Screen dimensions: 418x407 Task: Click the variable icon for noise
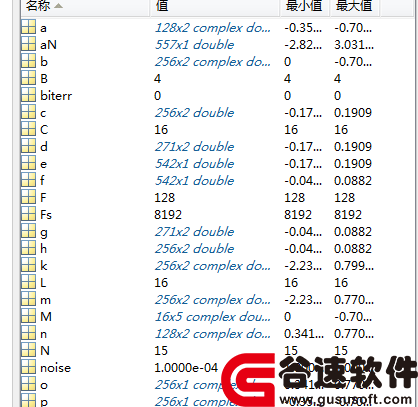tap(28, 367)
